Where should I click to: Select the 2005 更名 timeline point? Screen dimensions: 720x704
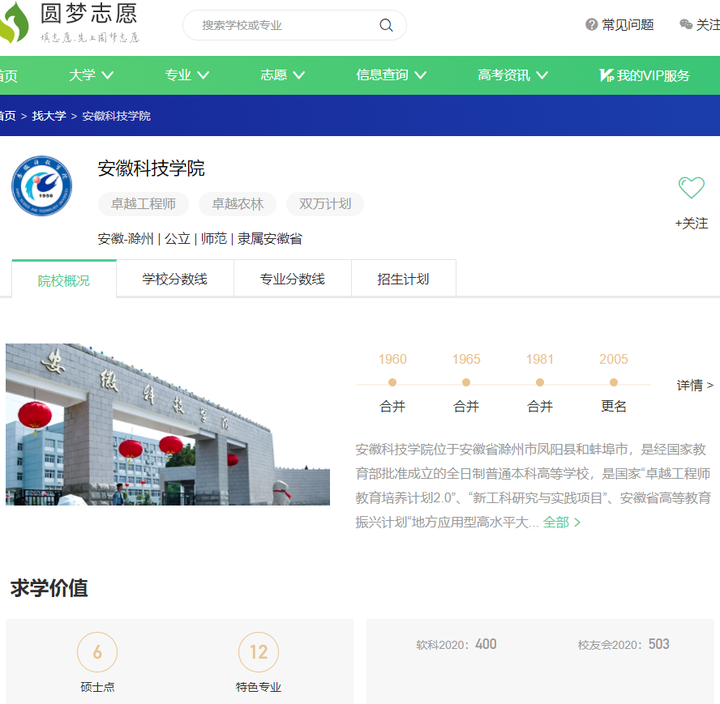point(613,383)
